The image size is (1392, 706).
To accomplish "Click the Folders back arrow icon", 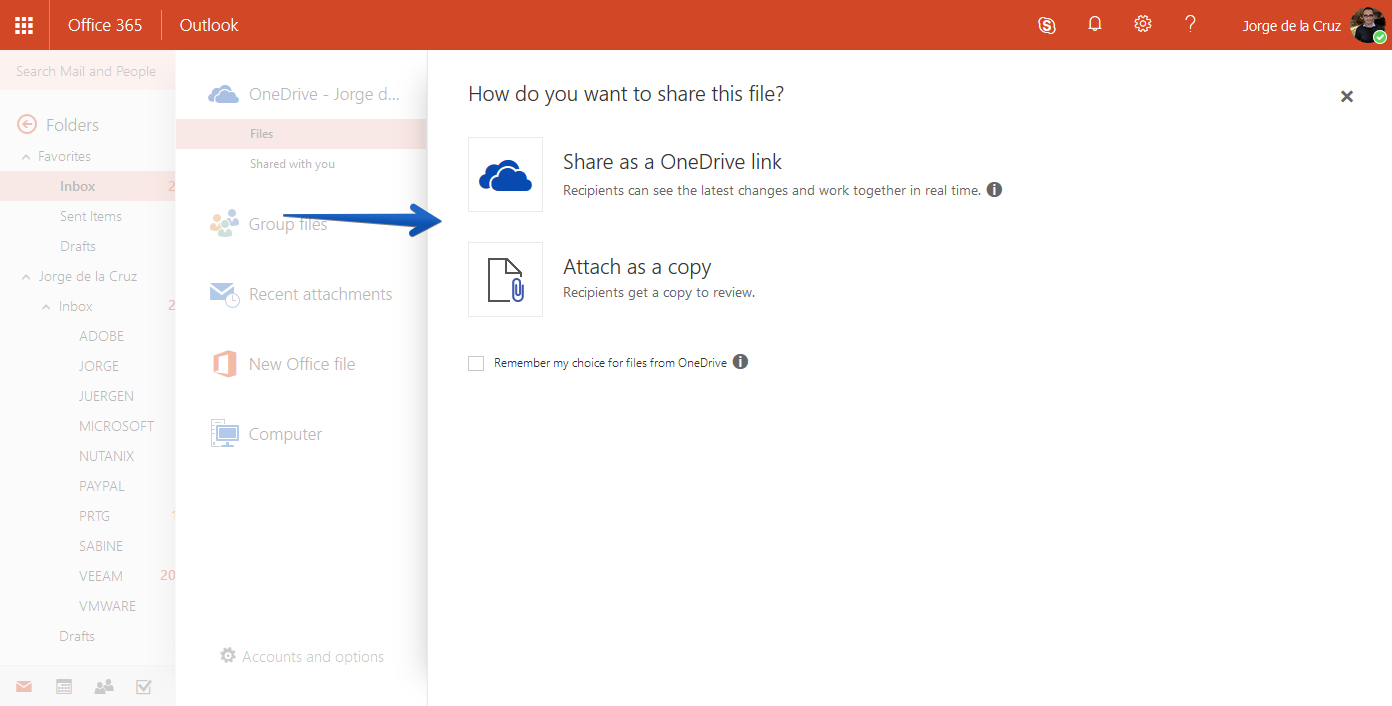I will tap(27, 124).
